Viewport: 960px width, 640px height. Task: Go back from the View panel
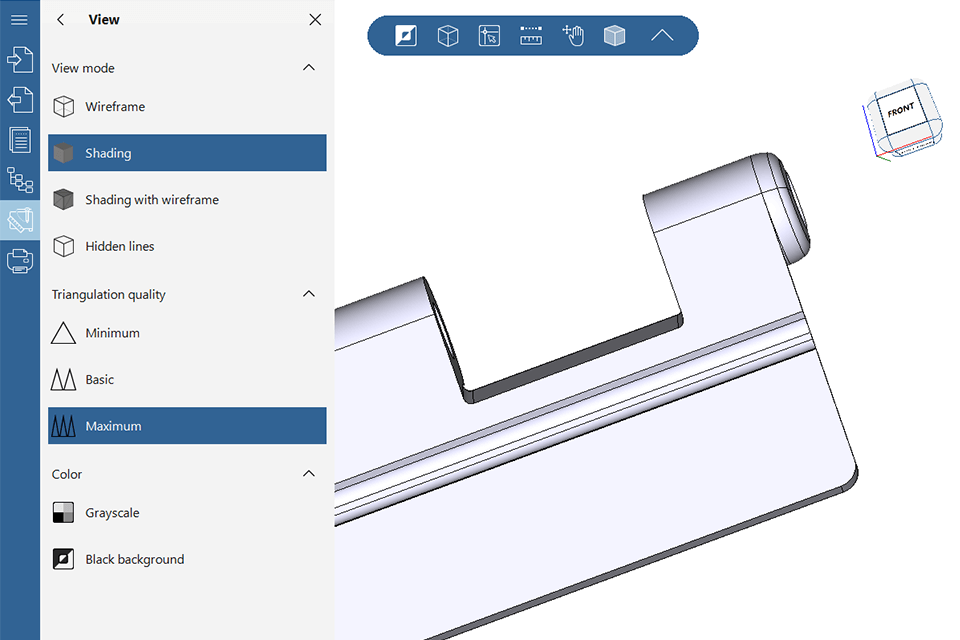61,20
